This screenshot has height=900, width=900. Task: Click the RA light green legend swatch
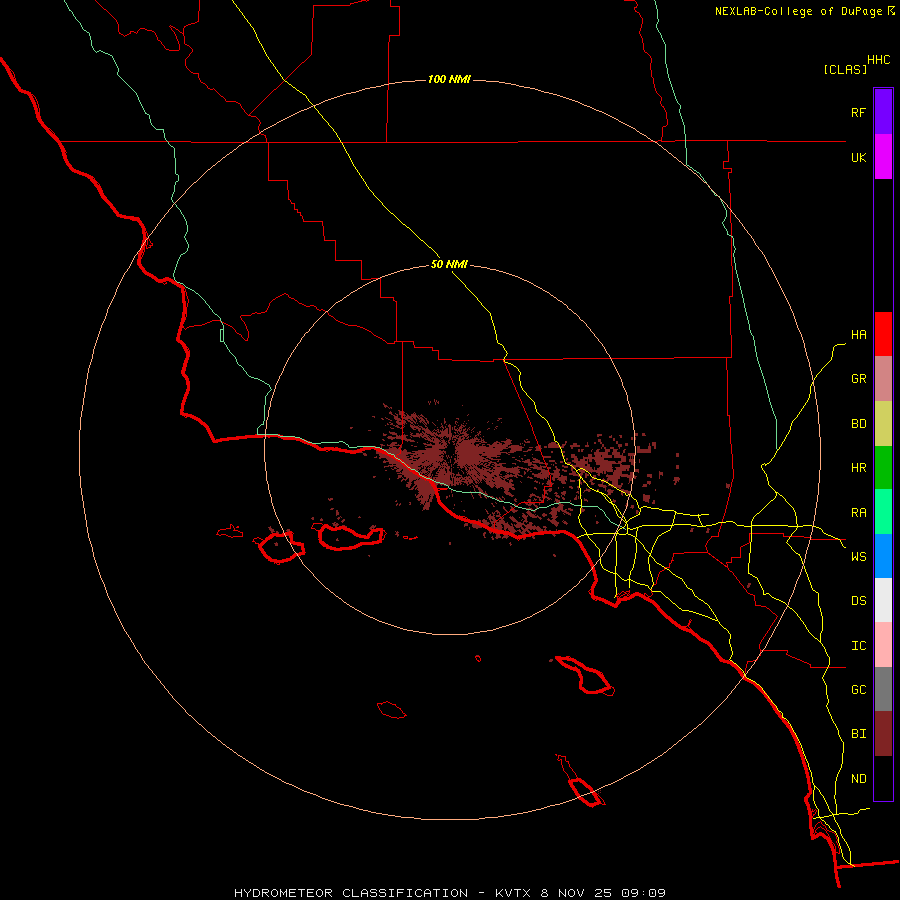click(x=883, y=512)
